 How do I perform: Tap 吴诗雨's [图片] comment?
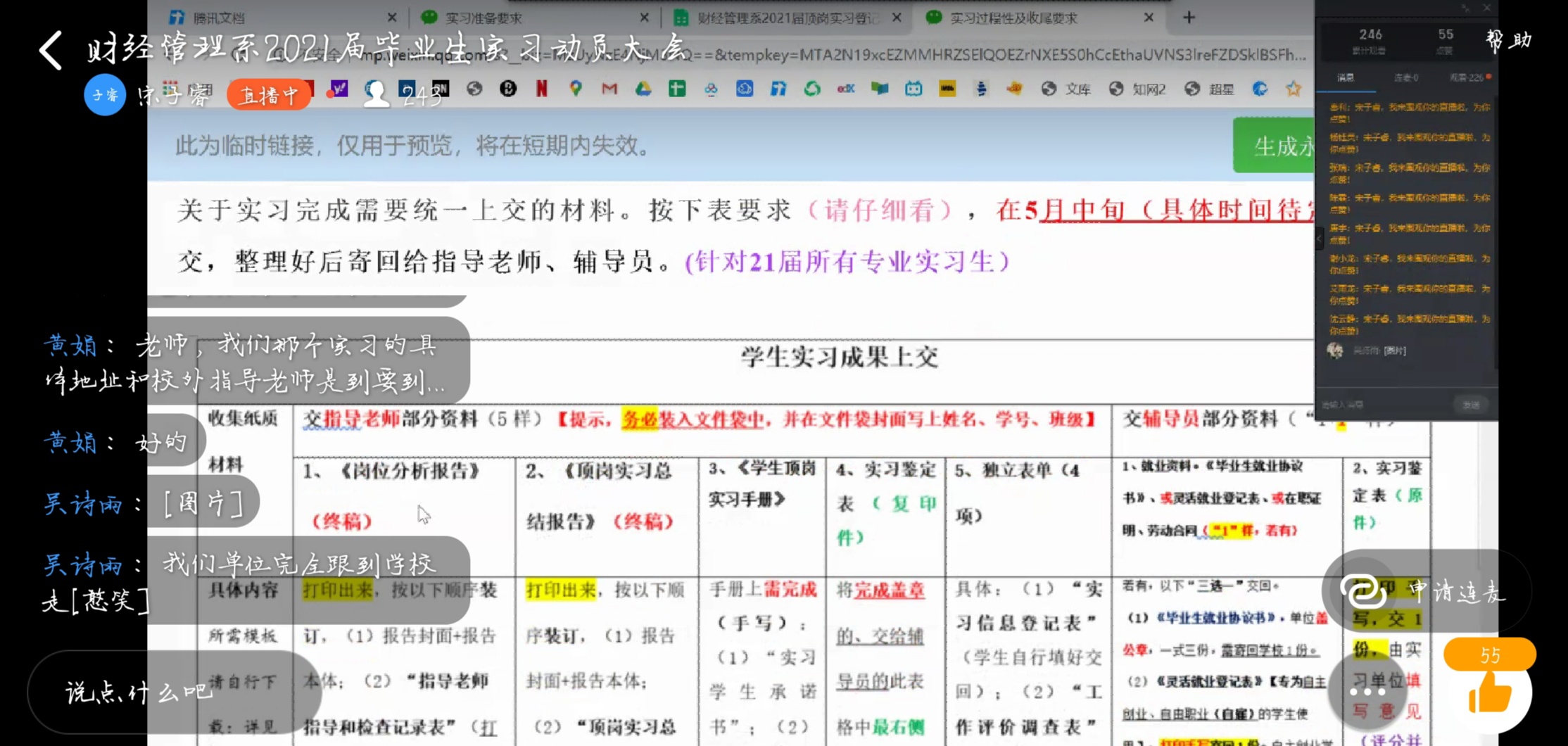pos(144,503)
